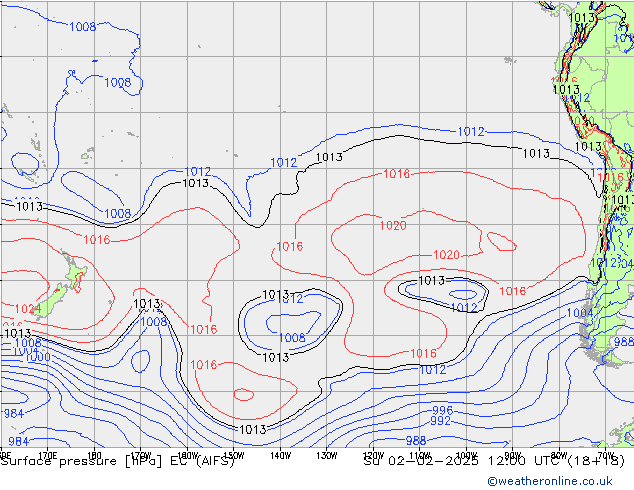The image size is (634, 490).
Task: Select the 'Surface pressure [hPa] EC (AIFS)' title
Action: tap(118, 461)
